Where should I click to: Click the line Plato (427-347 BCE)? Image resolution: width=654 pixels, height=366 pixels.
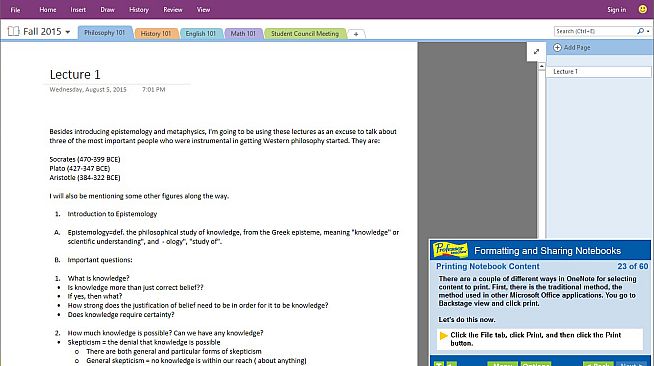click(80, 168)
